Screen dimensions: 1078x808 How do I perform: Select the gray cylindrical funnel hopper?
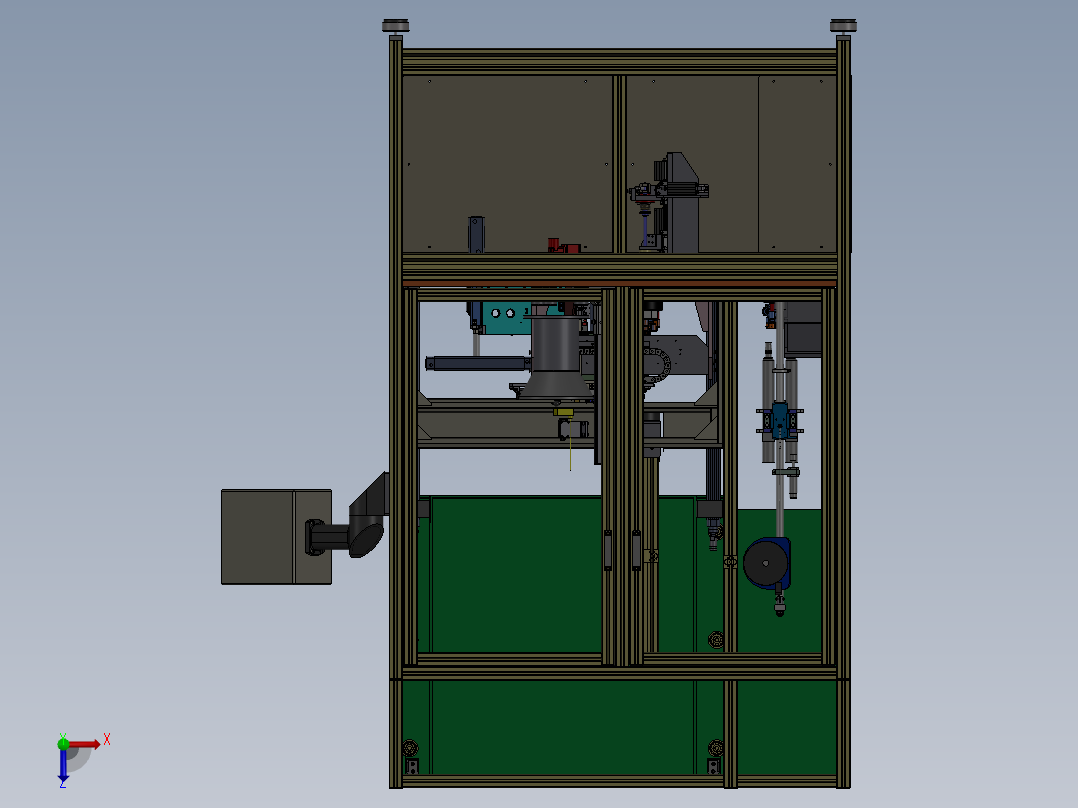(x=556, y=358)
